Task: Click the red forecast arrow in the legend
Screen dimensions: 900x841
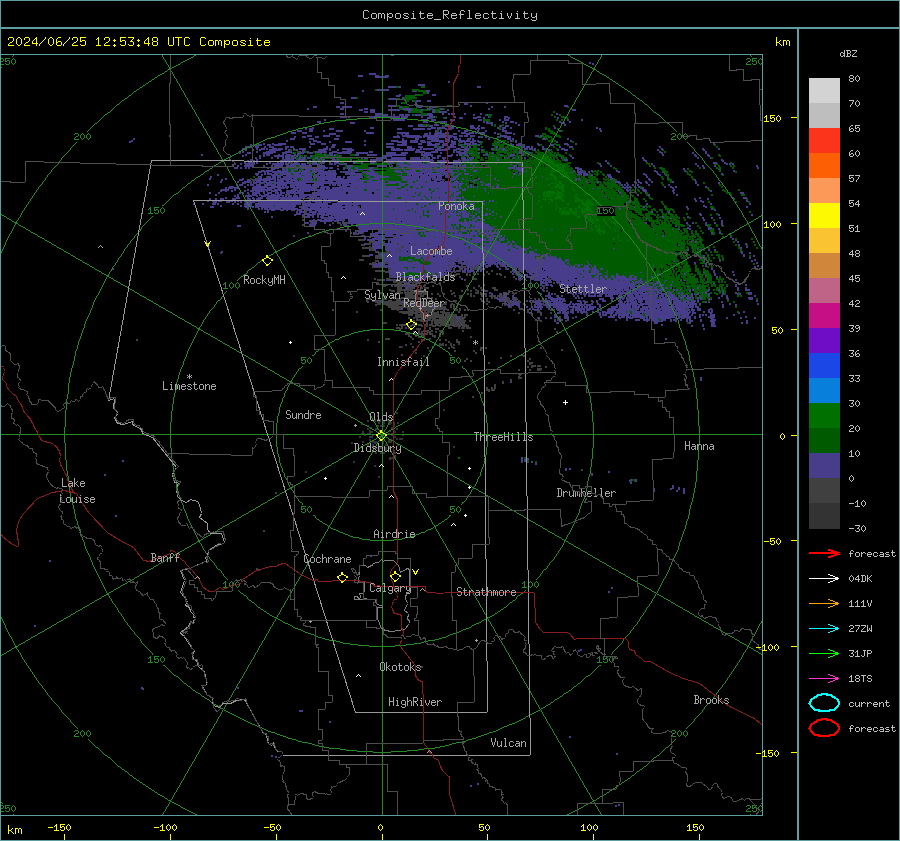Action: 824,553
